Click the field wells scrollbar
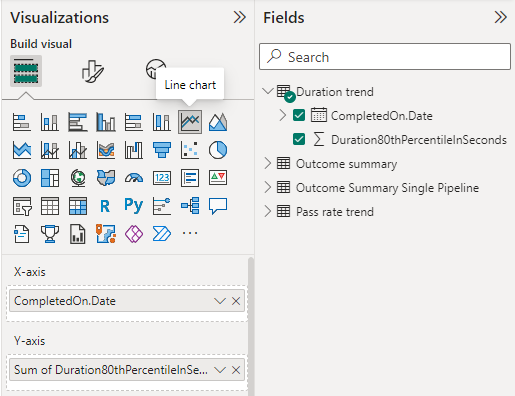The image size is (515, 396). 251,326
